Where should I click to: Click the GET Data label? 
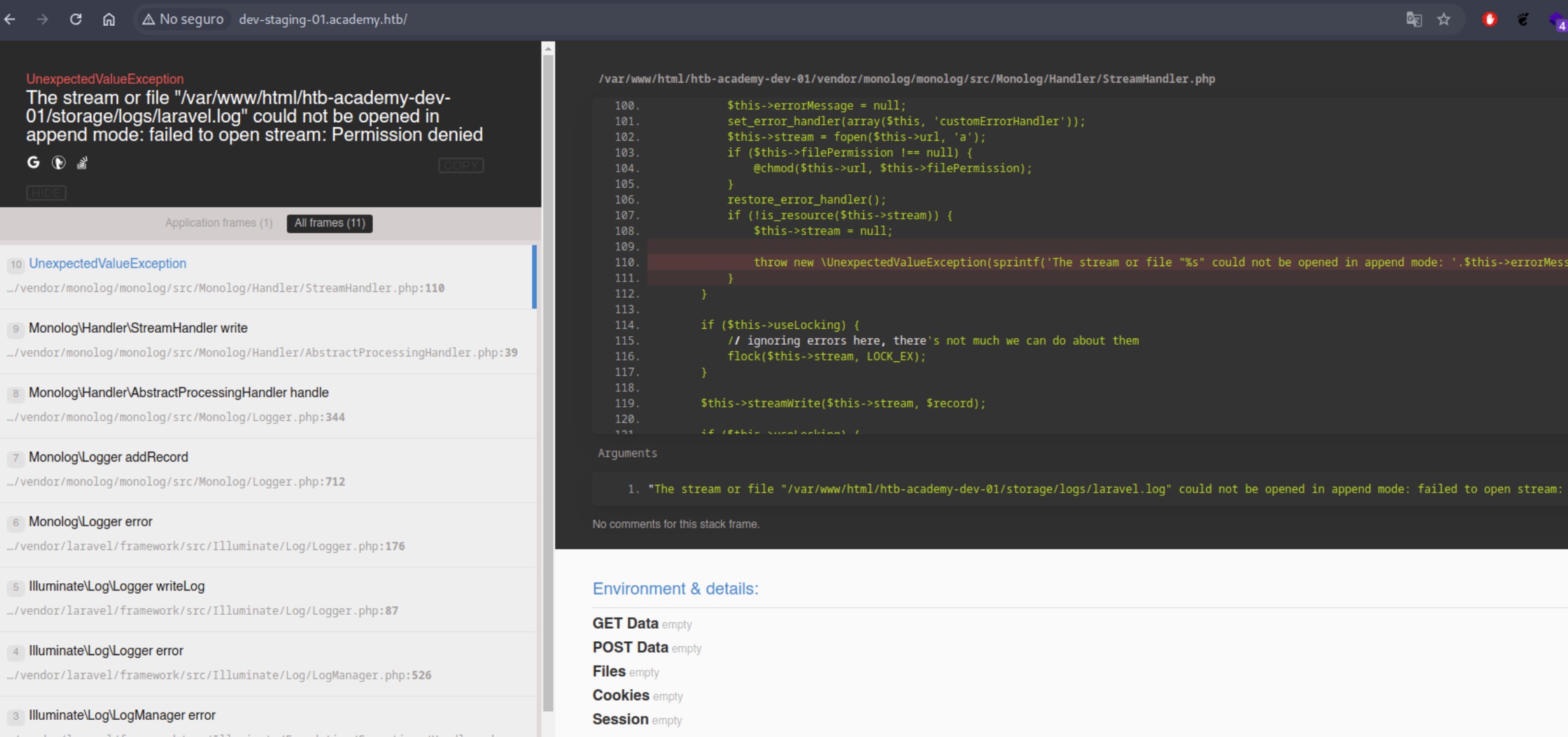click(x=625, y=623)
